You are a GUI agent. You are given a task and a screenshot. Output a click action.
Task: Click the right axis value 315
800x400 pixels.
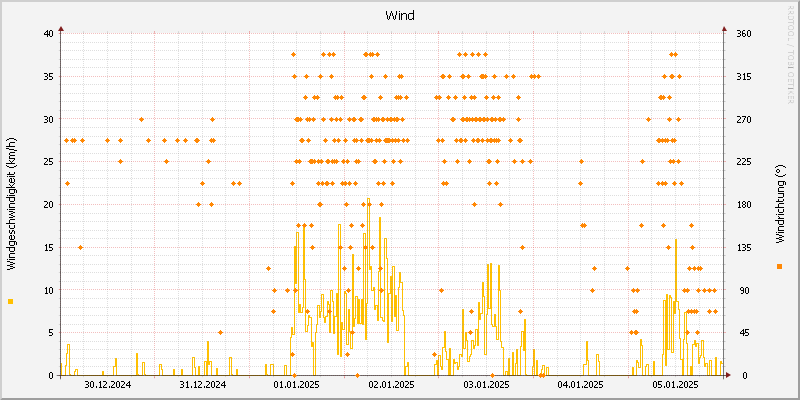pyautogui.click(x=744, y=77)
